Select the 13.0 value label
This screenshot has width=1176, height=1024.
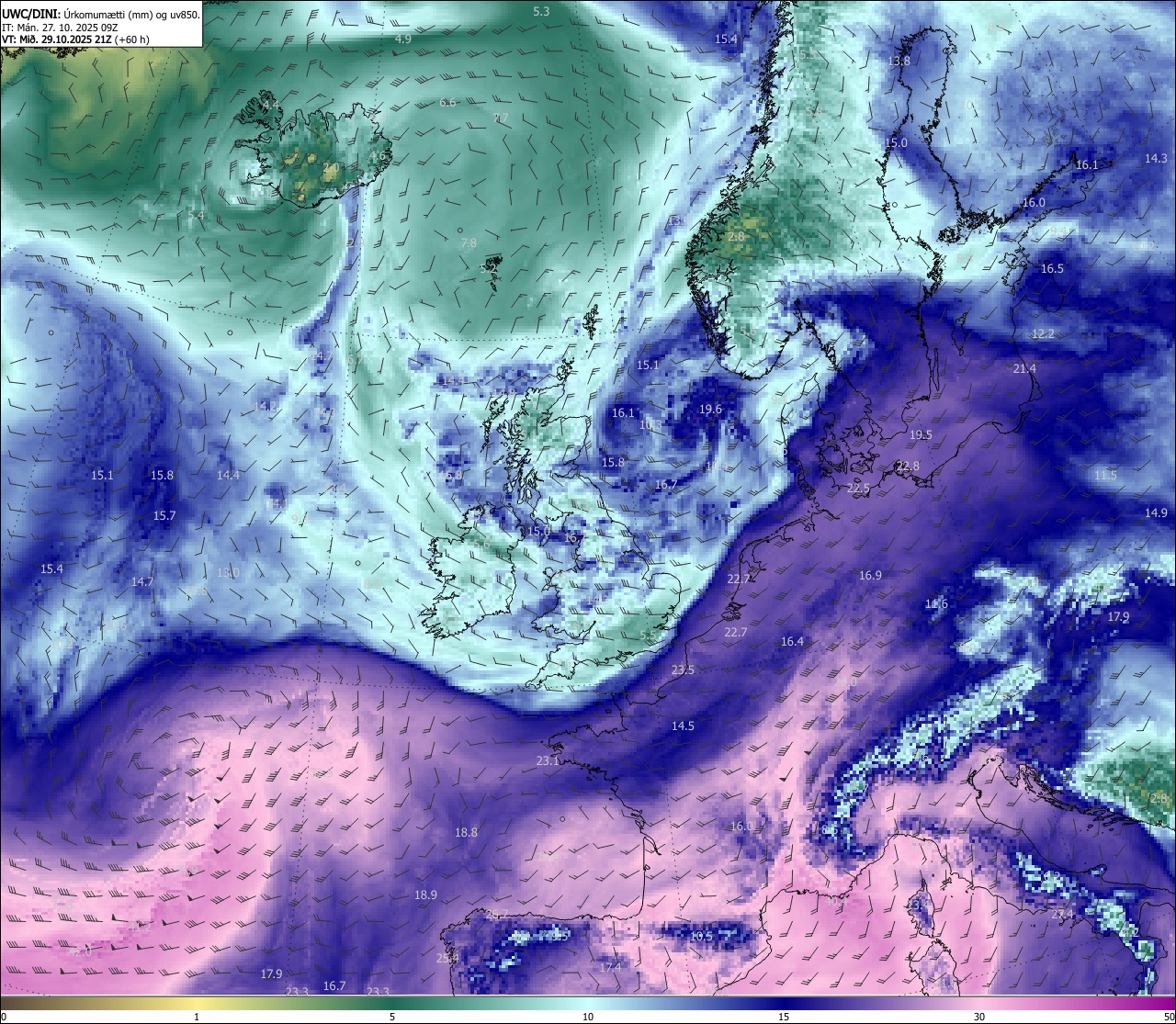[228, 572]
